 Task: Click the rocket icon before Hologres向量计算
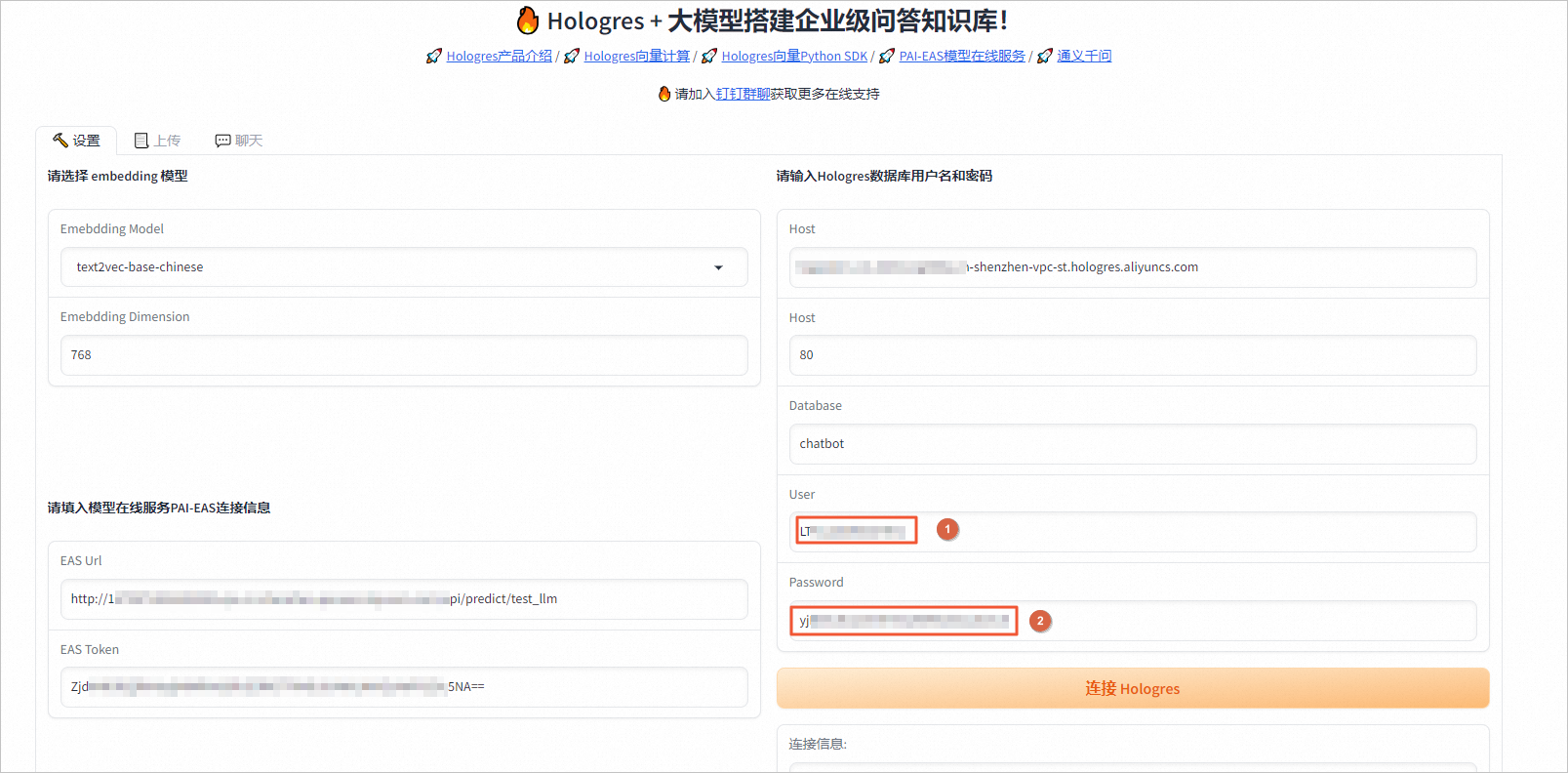pos(572,57)
